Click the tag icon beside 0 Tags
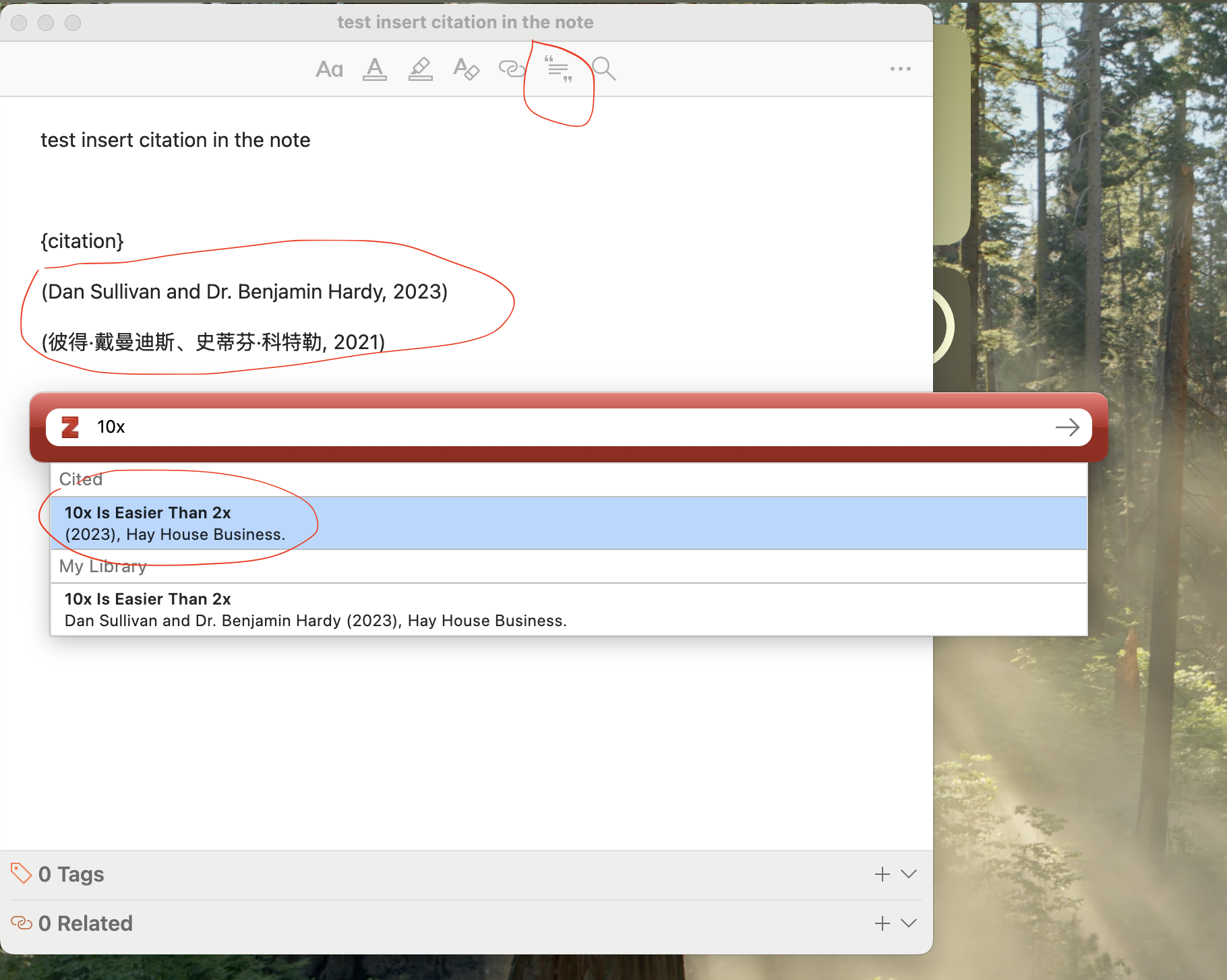 pos(21,874)
